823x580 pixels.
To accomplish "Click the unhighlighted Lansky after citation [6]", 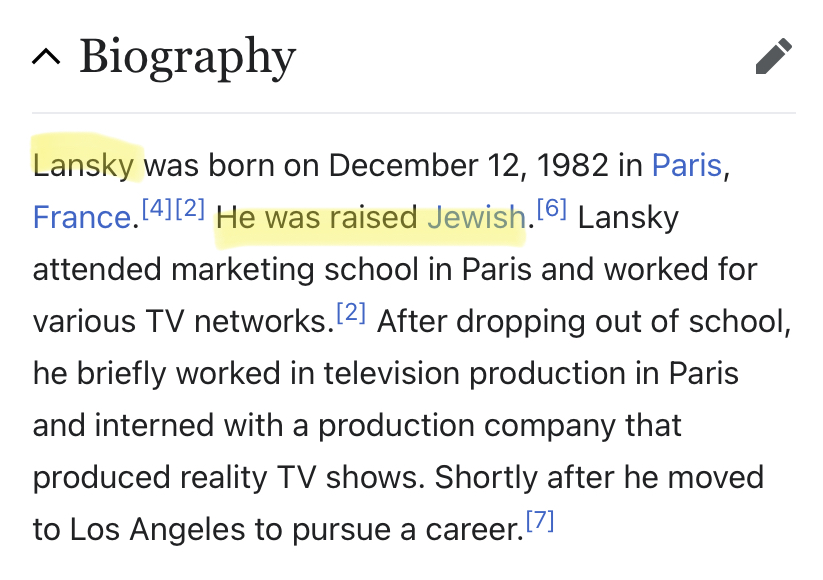I will click(628, 217).
